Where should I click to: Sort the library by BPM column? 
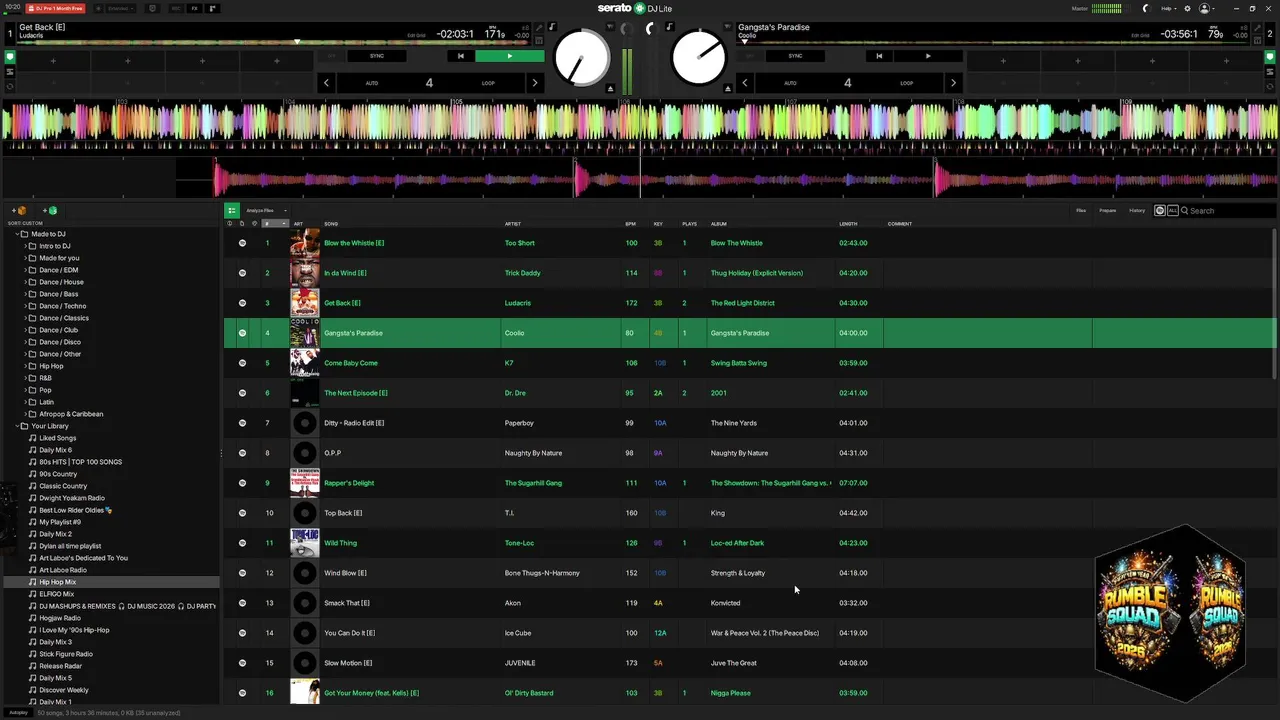click(x=630, y=224)
